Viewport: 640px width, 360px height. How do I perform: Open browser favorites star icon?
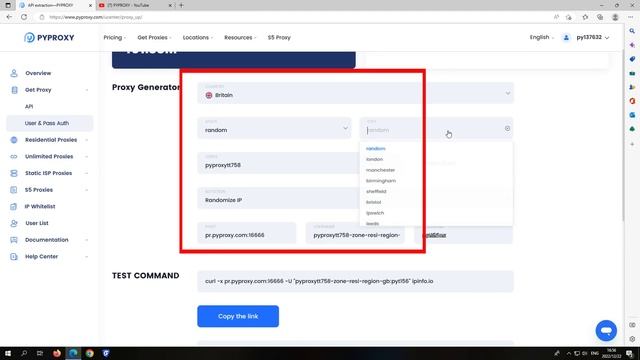click(585, 17)
